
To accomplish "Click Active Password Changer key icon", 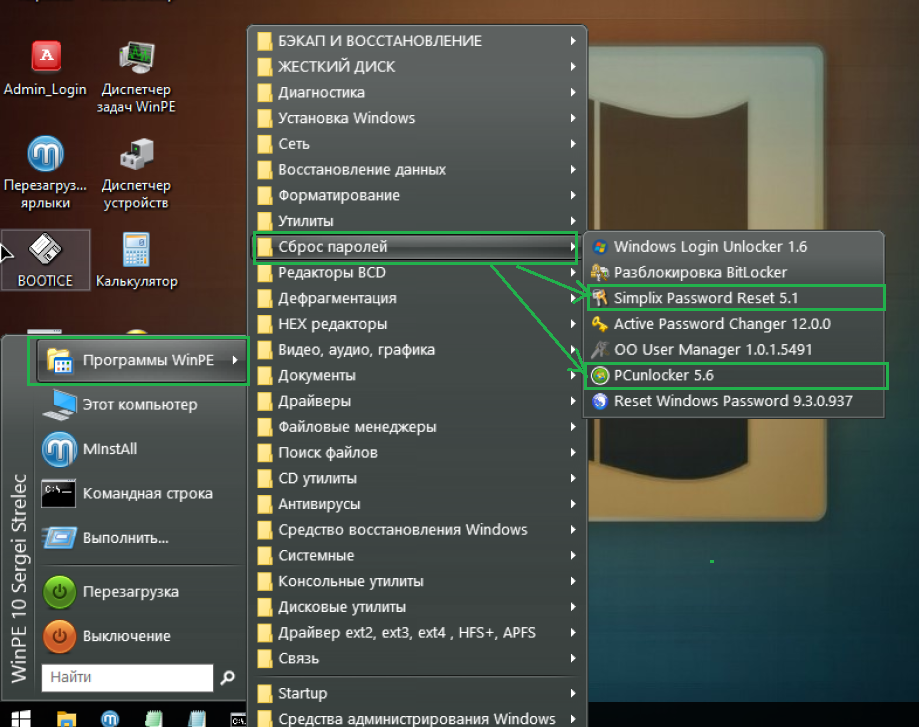I will pyautogui.click(x=600, y=324).
